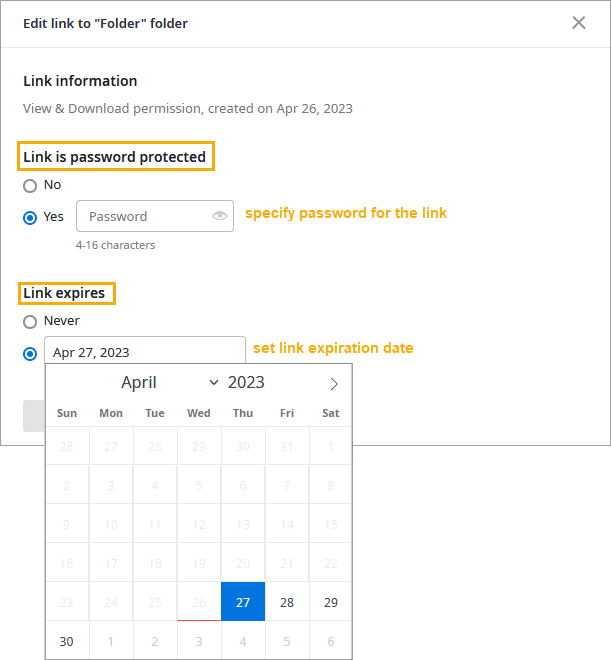611x660 pixels.
Task: Select Yes for password protection
Action: click(x=30, y=217)
